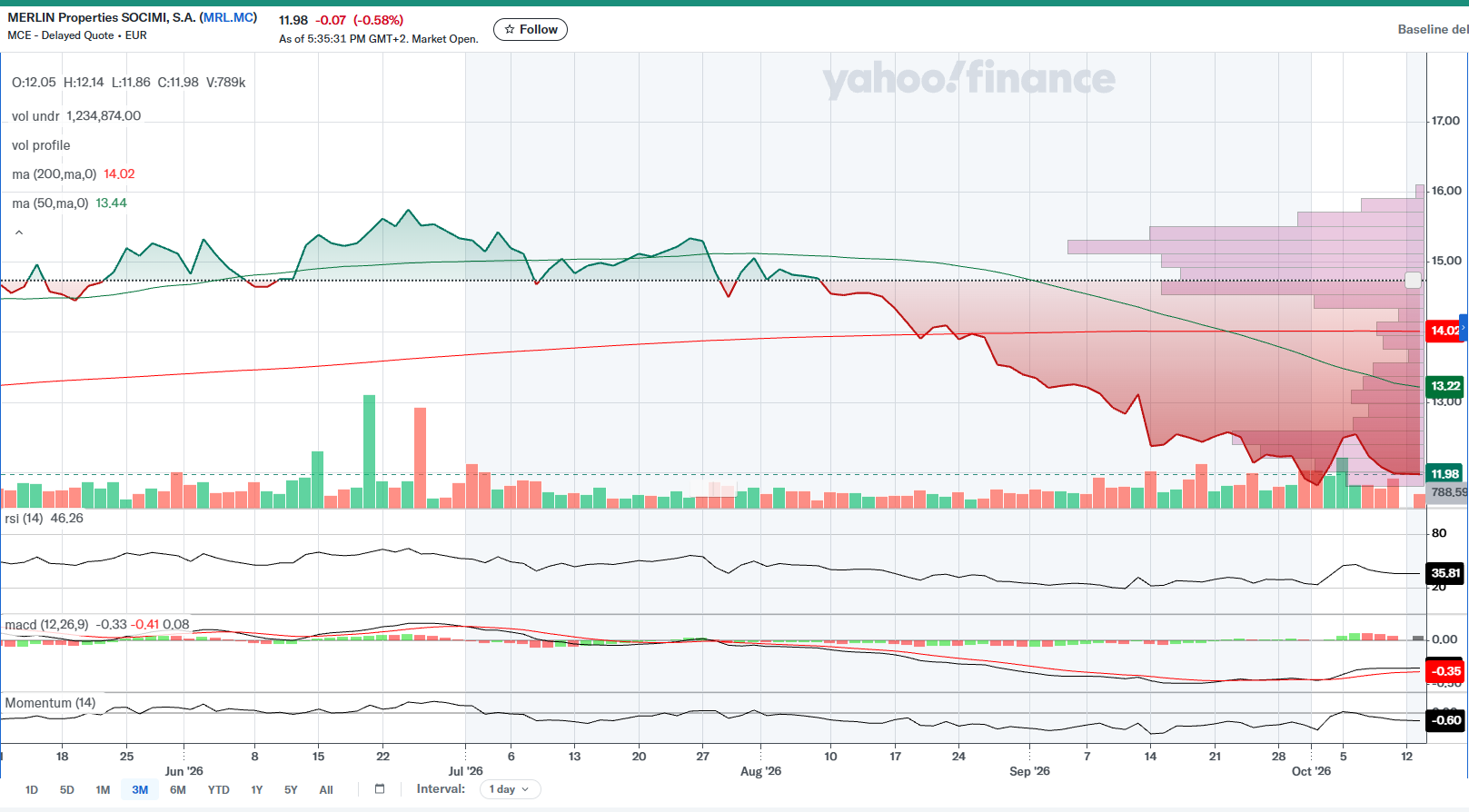Collapse the indicator legend caret
The width and height of the screenshot is (1469, 812).
(x=19, y=233)
